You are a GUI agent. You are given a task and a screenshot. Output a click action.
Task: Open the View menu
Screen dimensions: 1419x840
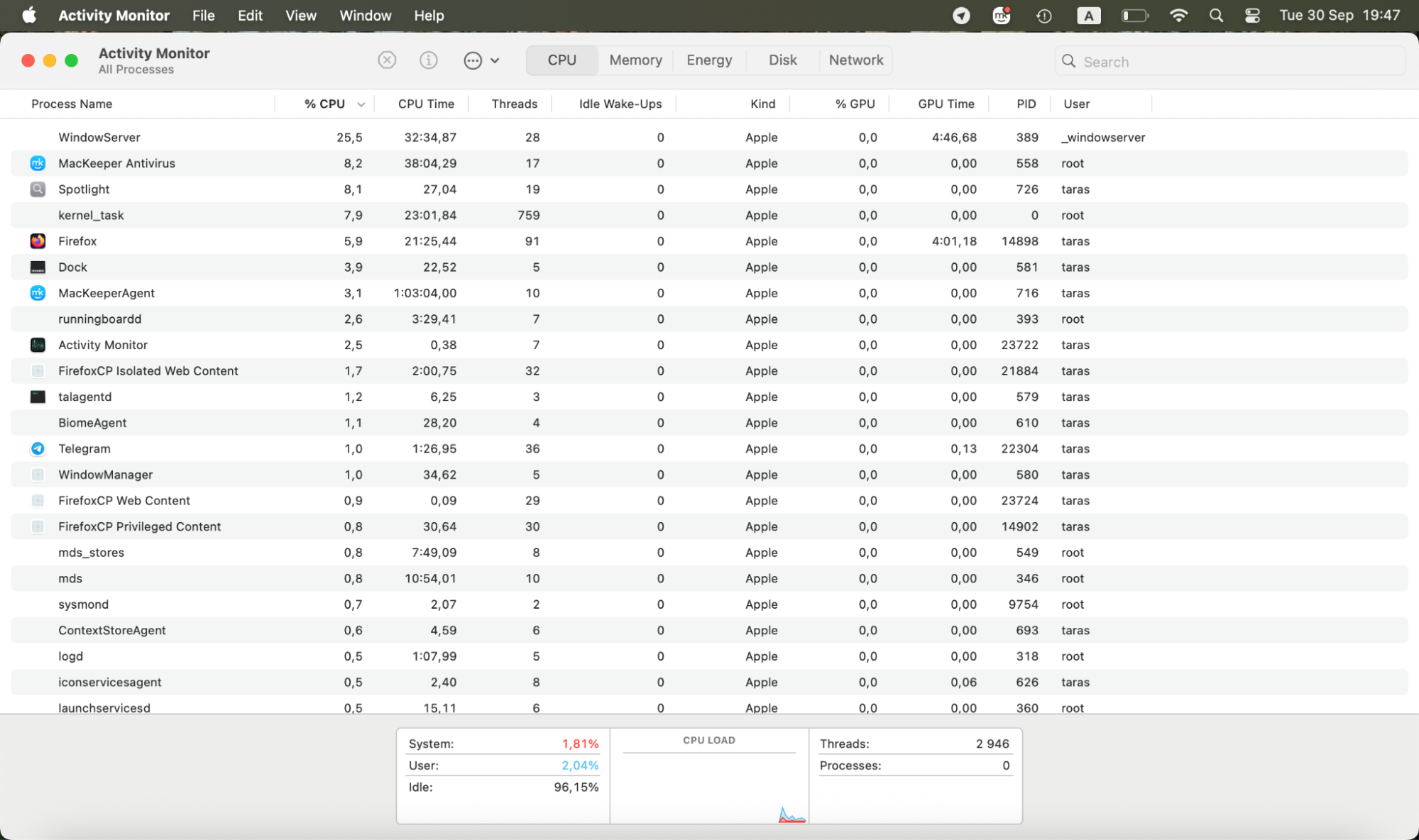click(x=300, y=15)
